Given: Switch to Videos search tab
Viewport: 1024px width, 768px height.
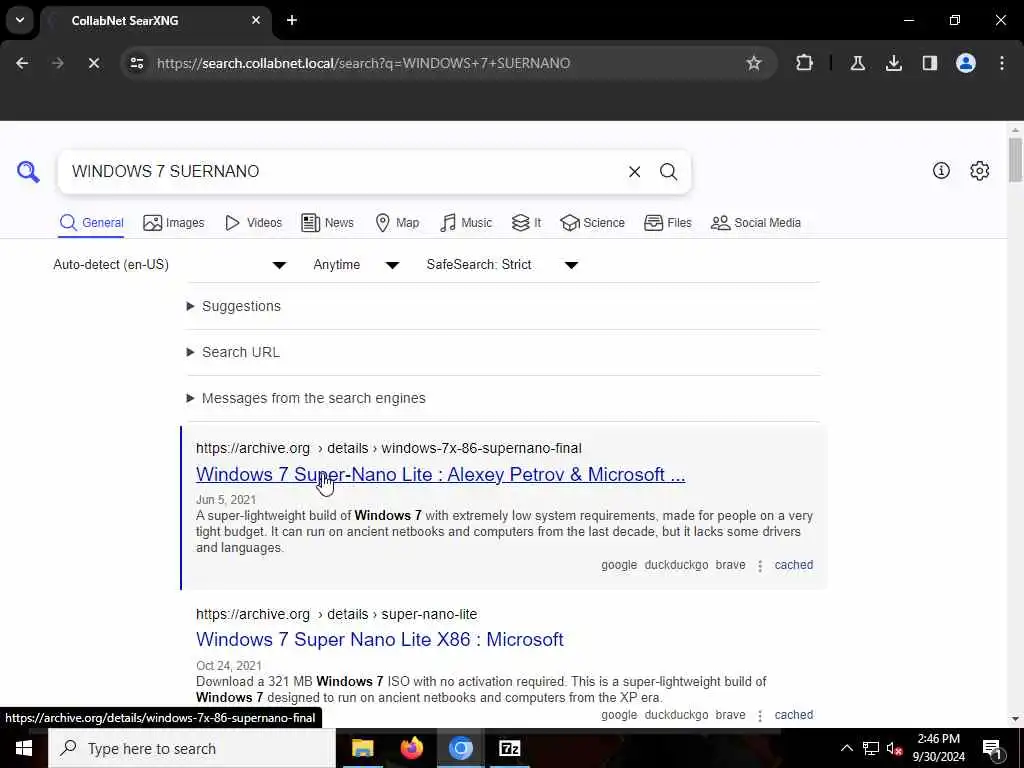Looking at the screenshot, I should [x=253, y=223].
